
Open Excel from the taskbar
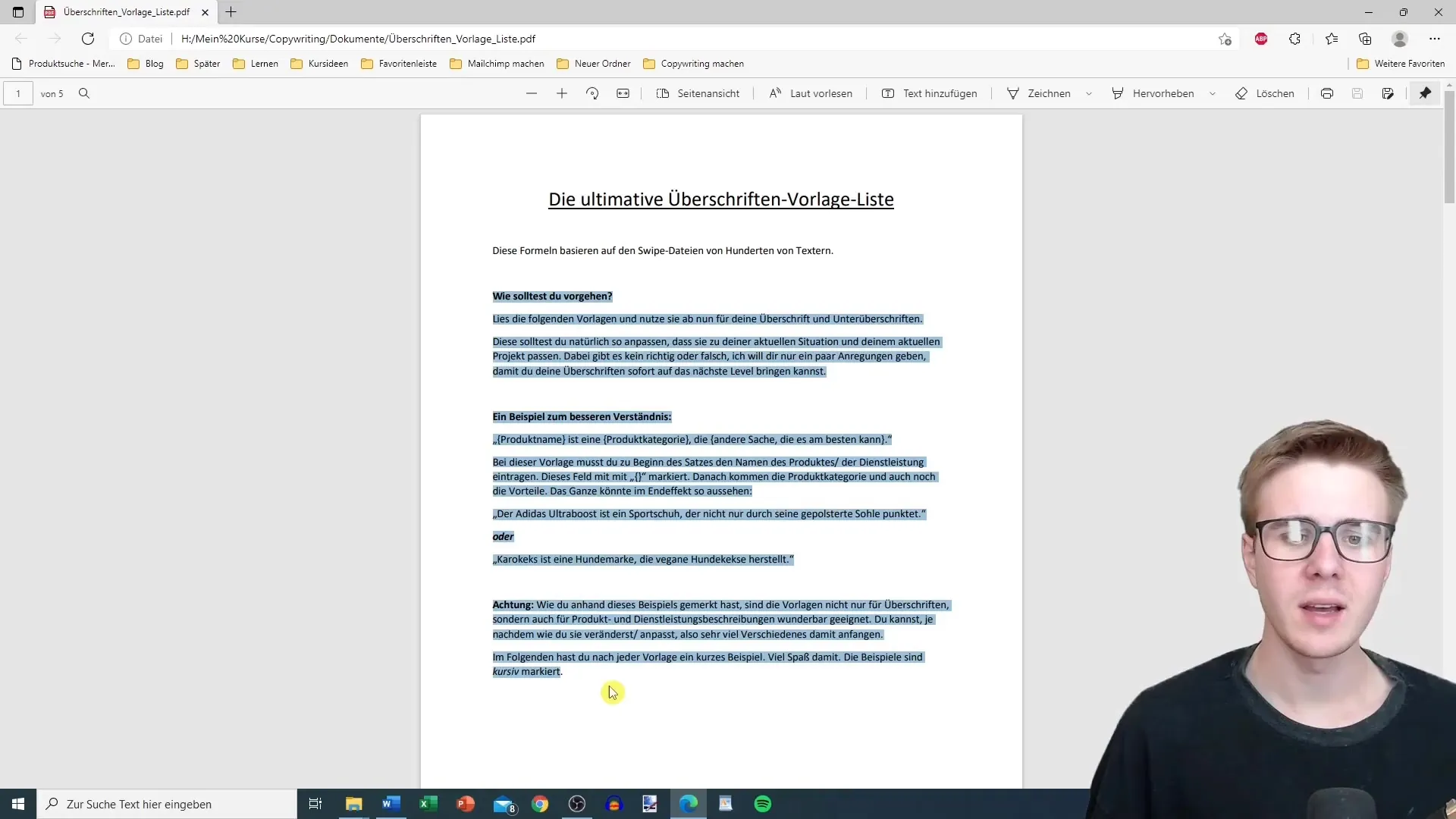(428, 804)
